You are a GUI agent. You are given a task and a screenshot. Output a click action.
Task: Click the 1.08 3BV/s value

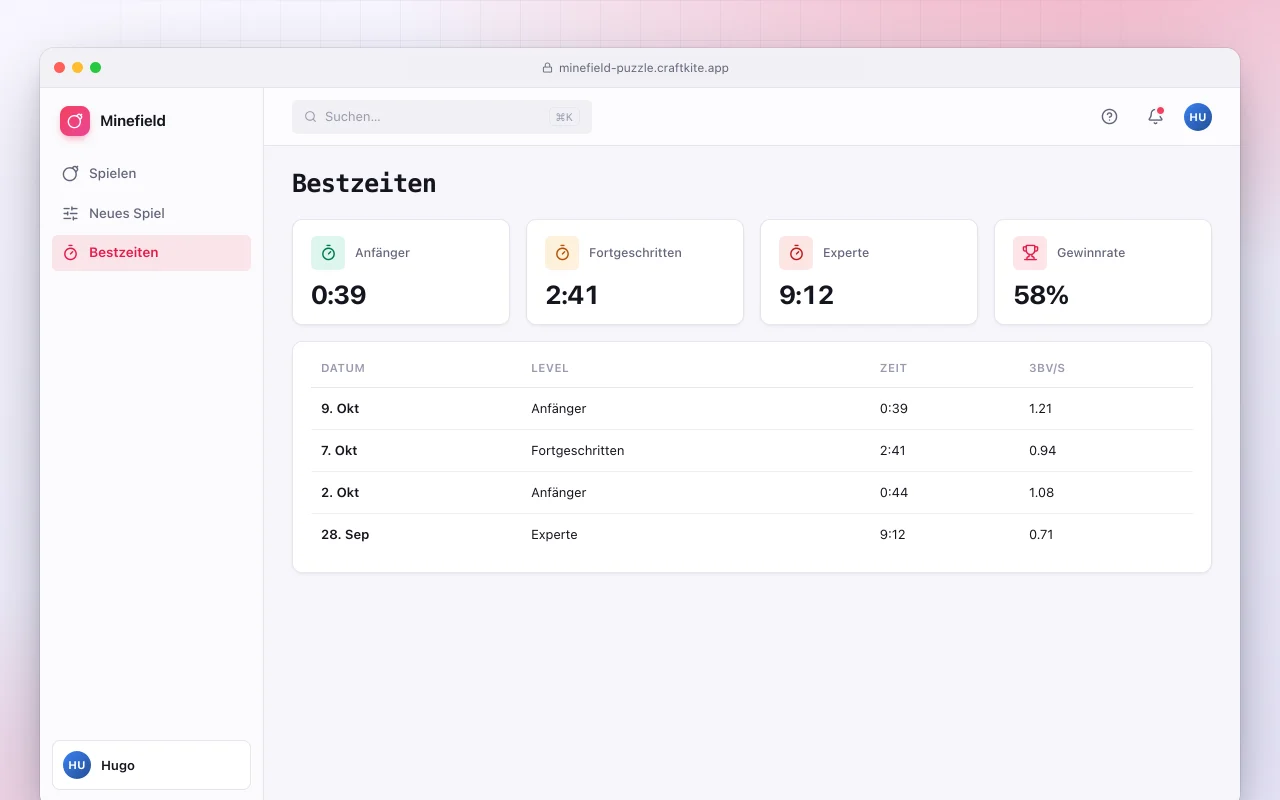click(1042, 493)
